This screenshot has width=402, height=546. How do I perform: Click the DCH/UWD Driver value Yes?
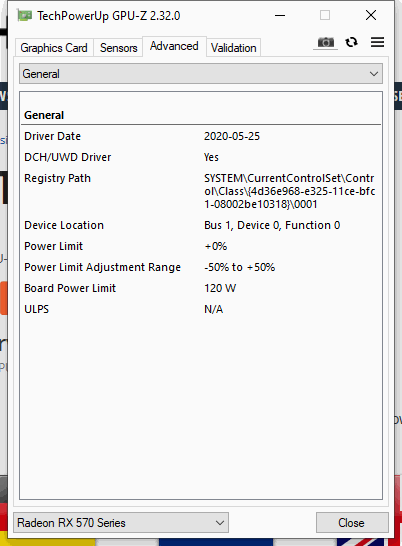pos(211,157)
